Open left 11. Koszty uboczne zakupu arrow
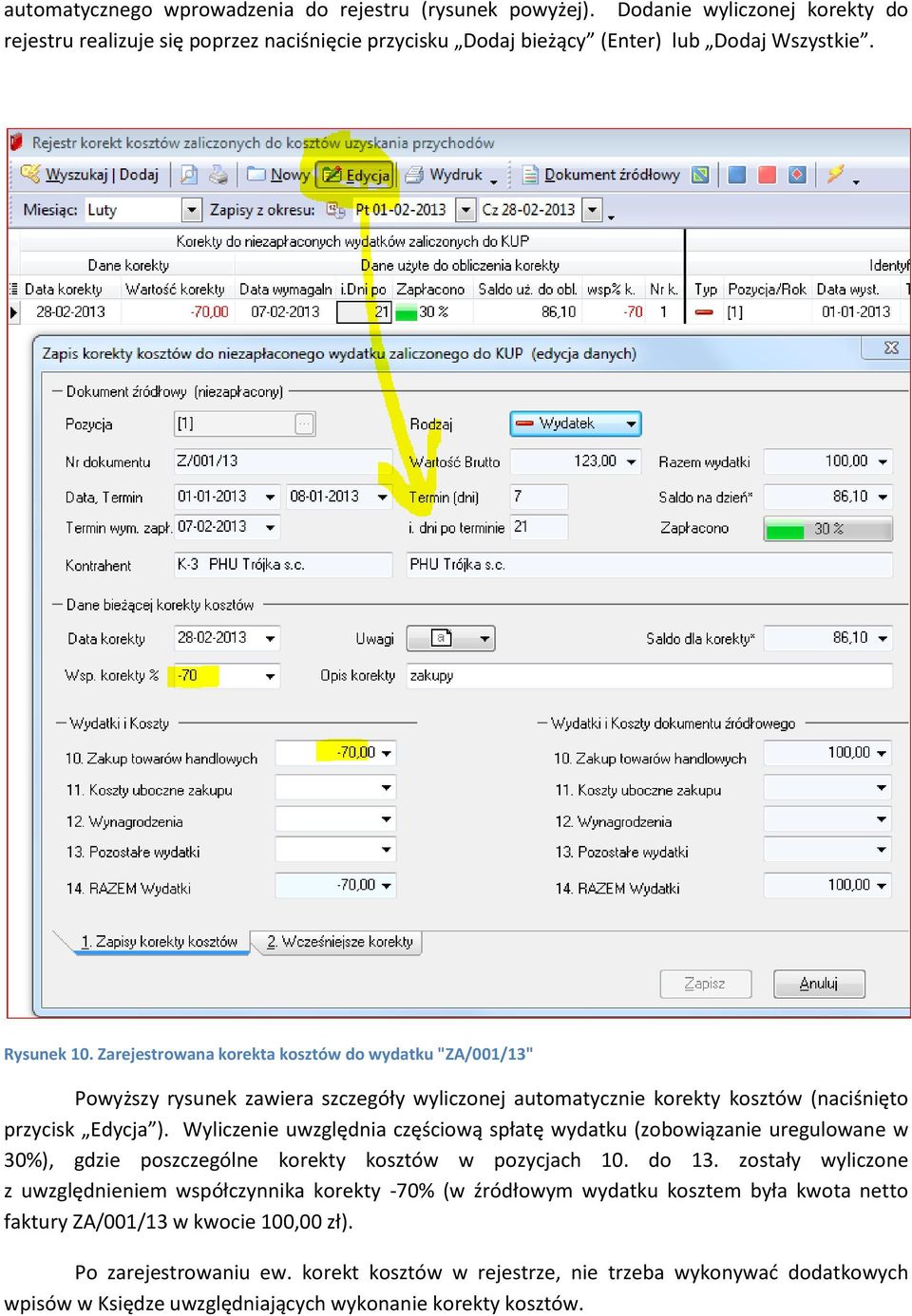The image size is (912, 1316). point(386,787)
